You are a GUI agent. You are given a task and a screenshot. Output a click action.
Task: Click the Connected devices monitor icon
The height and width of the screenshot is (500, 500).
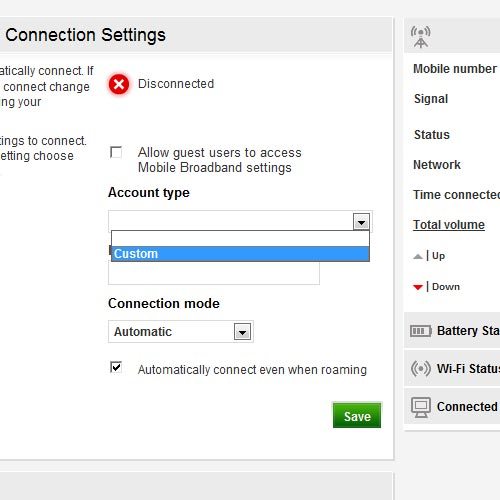point(421,407)
